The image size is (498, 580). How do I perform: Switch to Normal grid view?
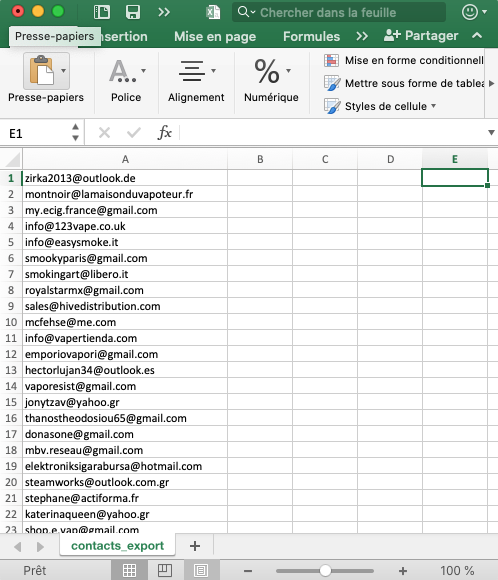(x=129, y=570)
